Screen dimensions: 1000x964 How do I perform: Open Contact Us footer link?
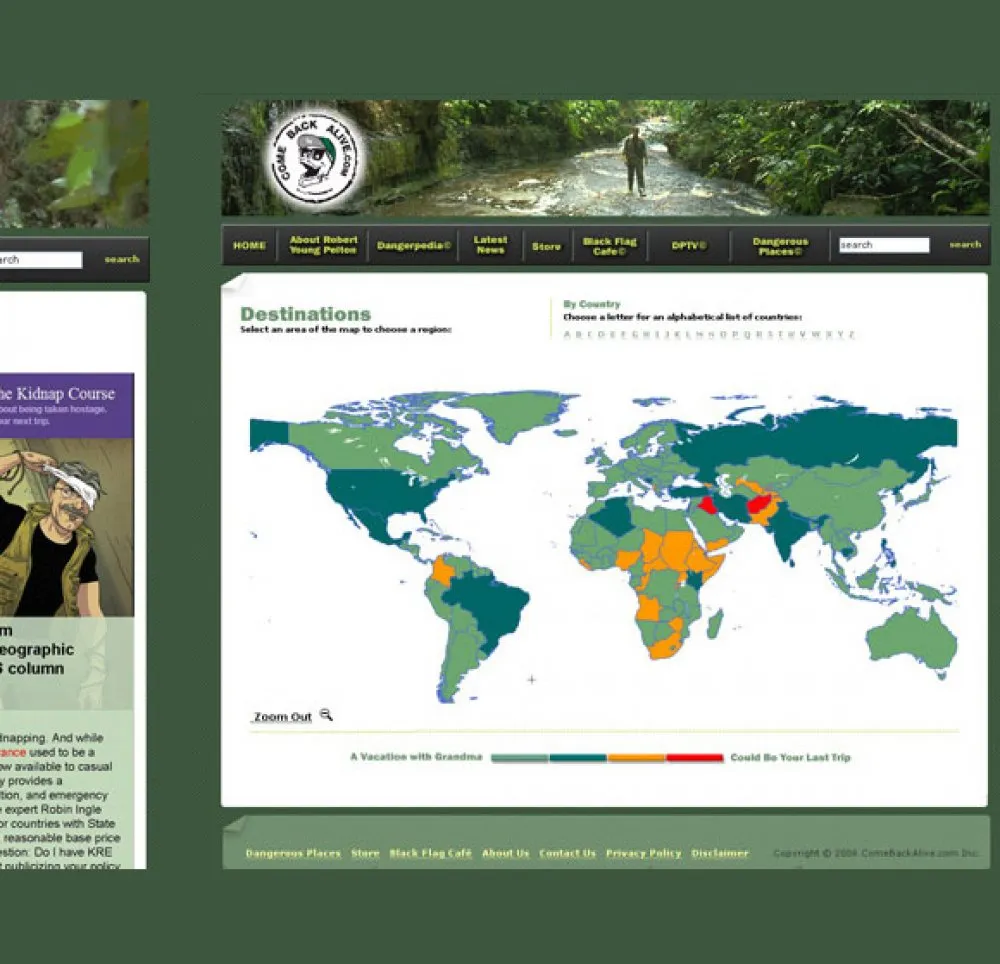point(567,853)
